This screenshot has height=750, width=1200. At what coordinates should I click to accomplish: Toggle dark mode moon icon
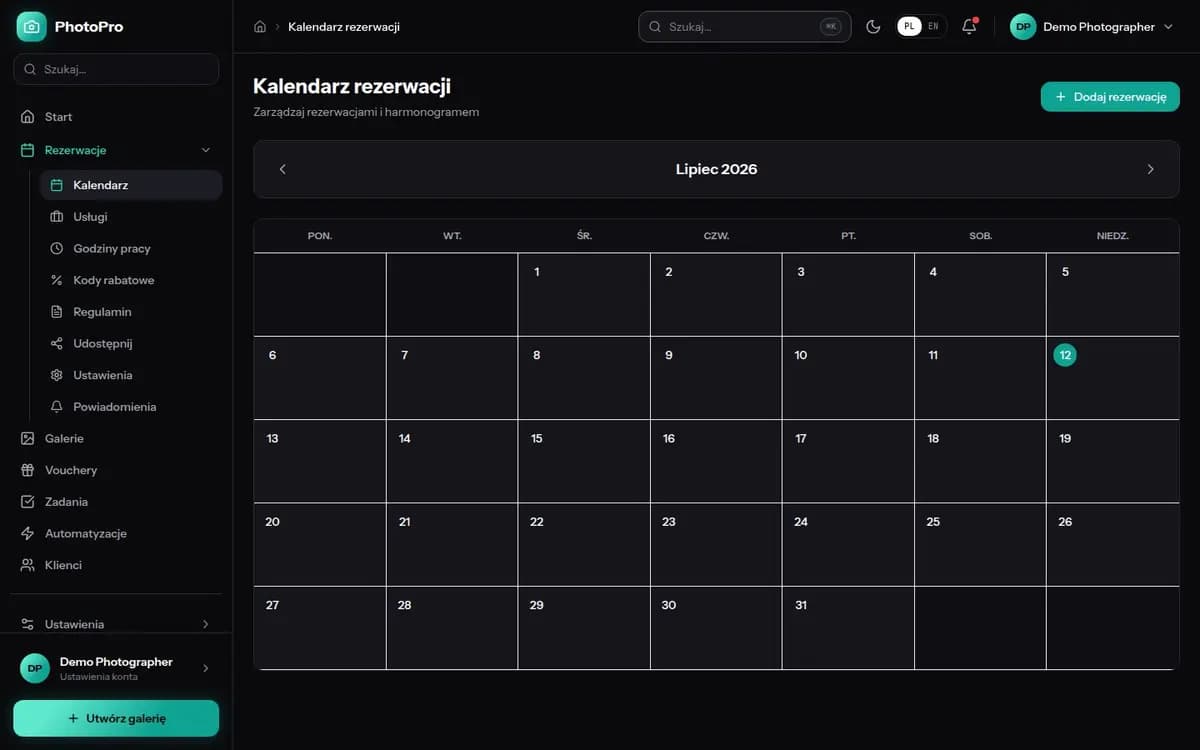[873, 27]
